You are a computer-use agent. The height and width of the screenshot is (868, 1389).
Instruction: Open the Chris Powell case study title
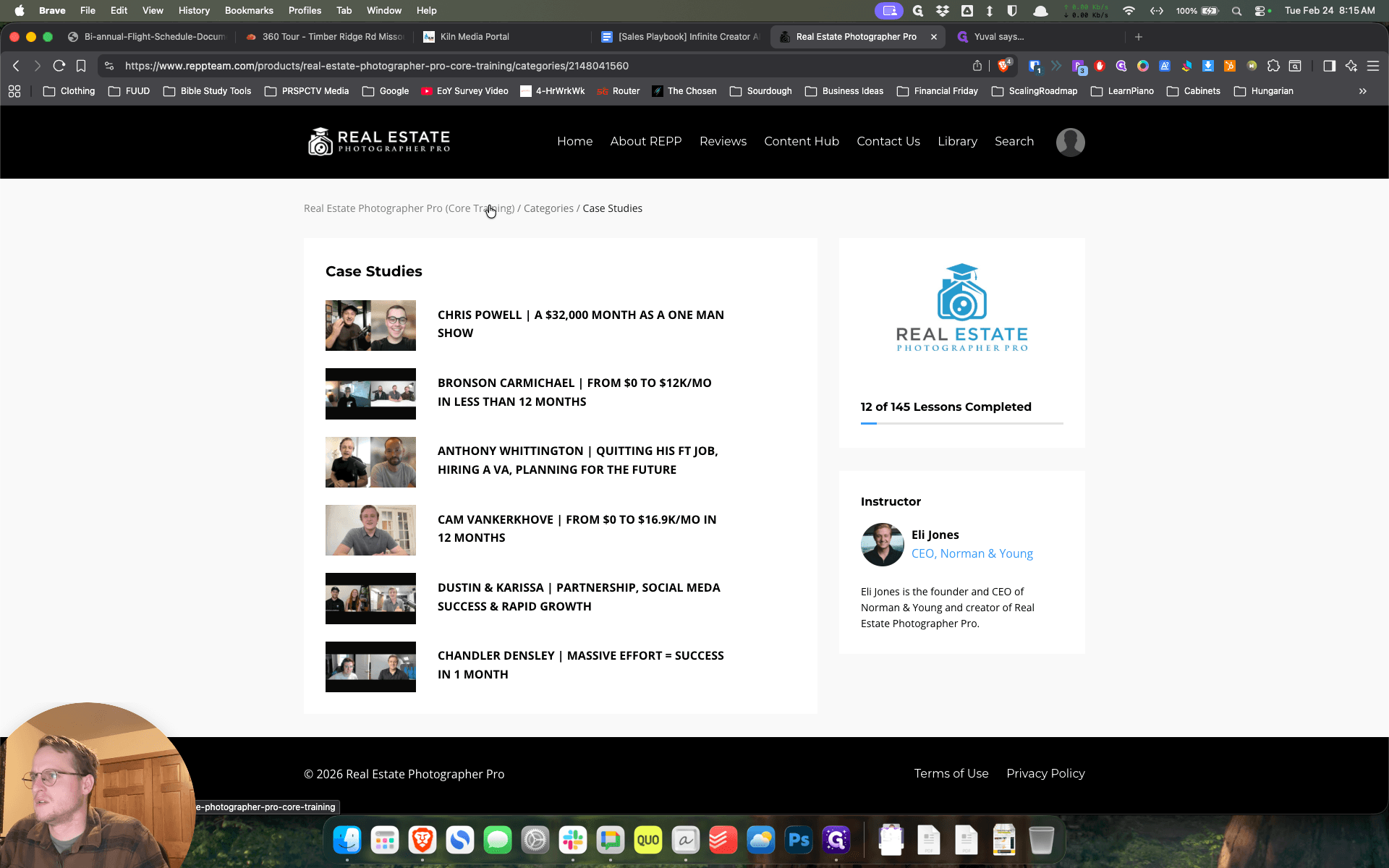(581, 324)
